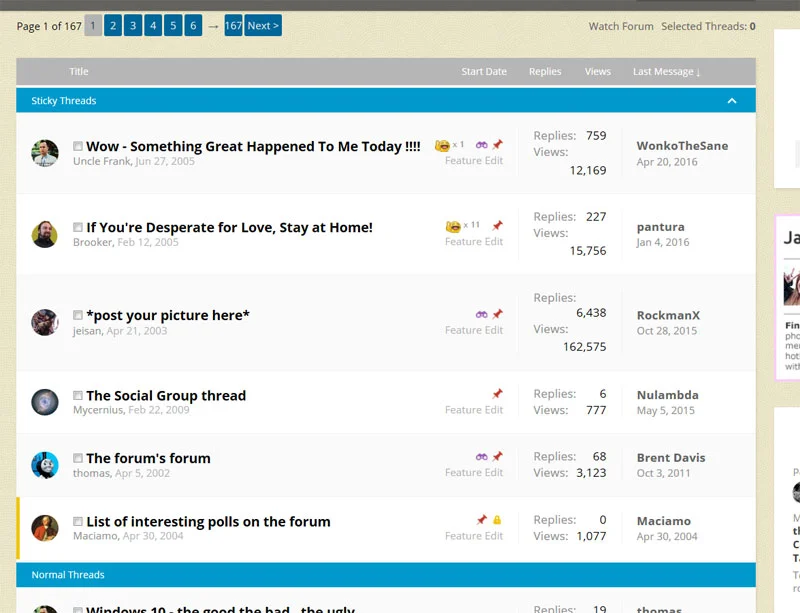Click laughing emoji on Wow Something Great thread

pyautogui.click(x=442, y=145)
